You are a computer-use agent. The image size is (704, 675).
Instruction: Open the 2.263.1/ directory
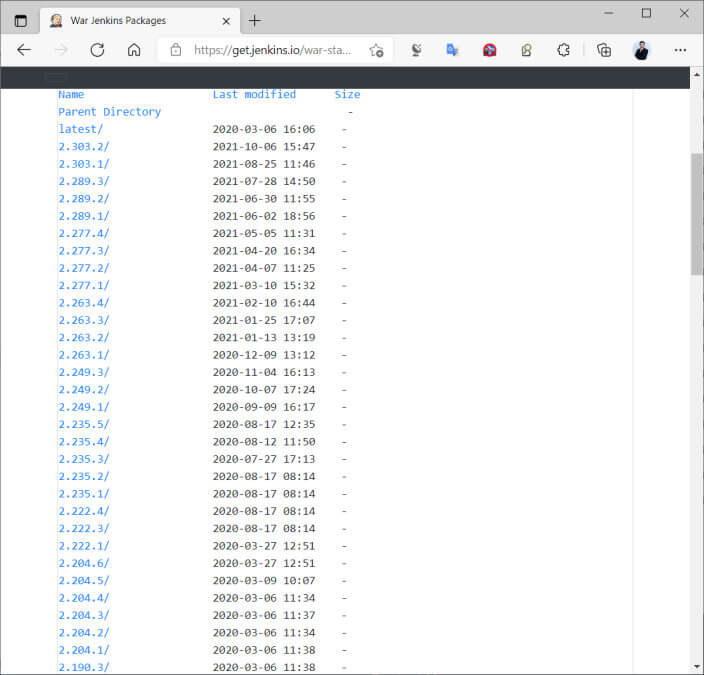[x=84, y=355]
